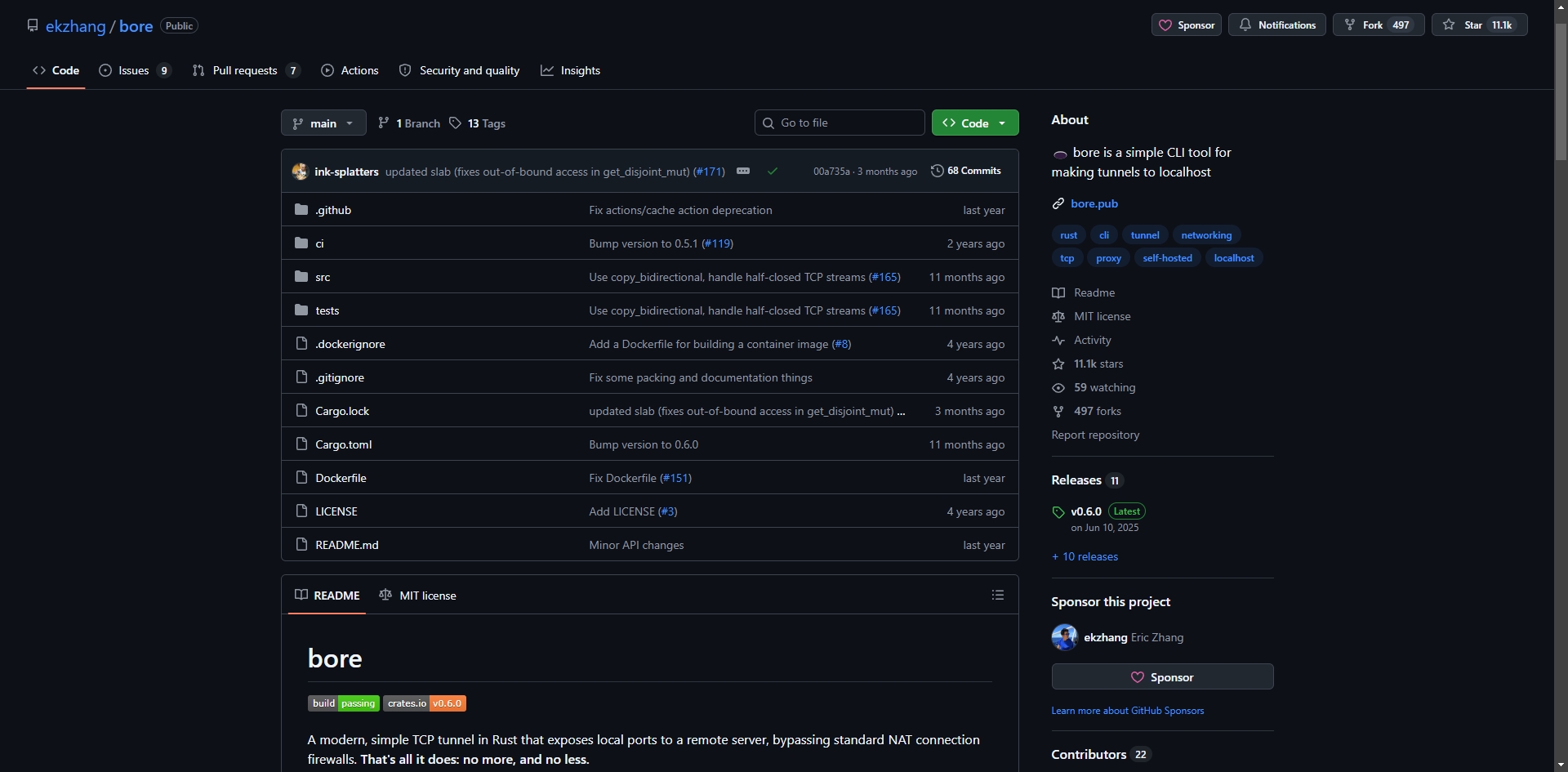Screen dimensions: 1568x772
Task: Click the networking topic tag
Action: pyautogui.click(x=1206, y=235)
